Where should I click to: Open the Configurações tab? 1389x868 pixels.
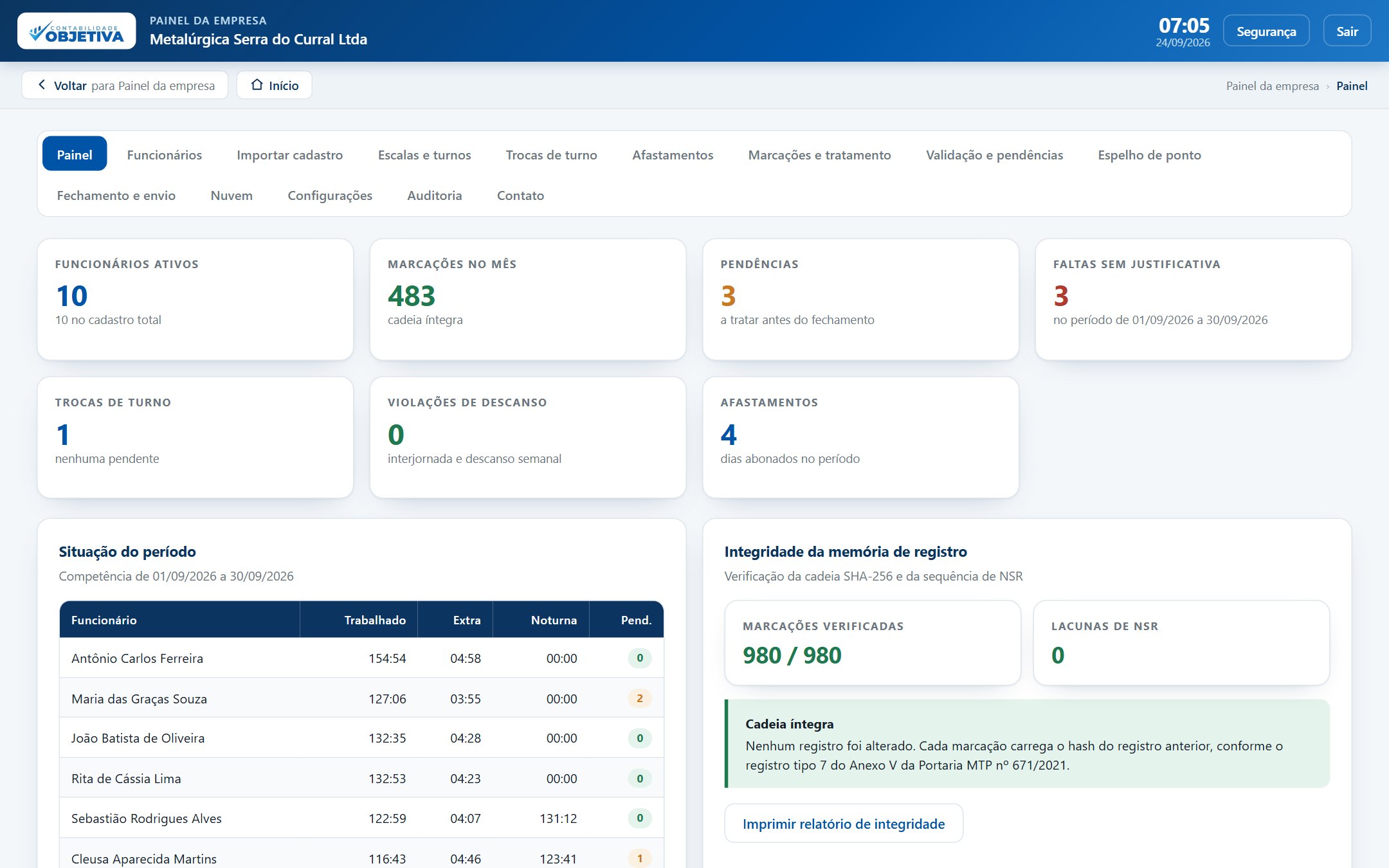330,195
